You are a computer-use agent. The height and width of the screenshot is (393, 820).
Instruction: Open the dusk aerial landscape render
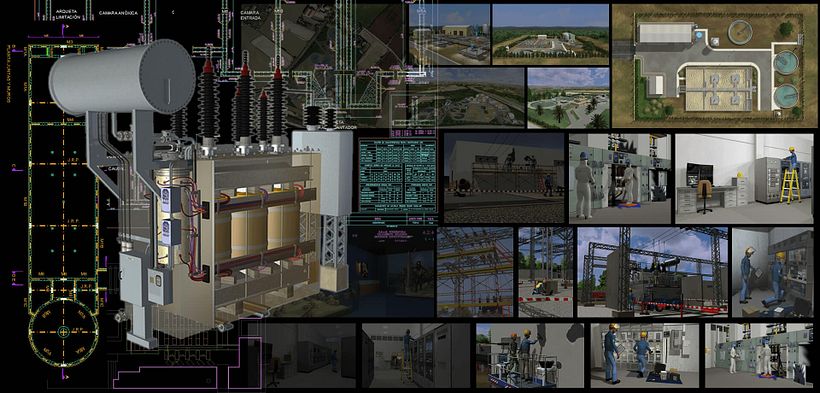465,97
